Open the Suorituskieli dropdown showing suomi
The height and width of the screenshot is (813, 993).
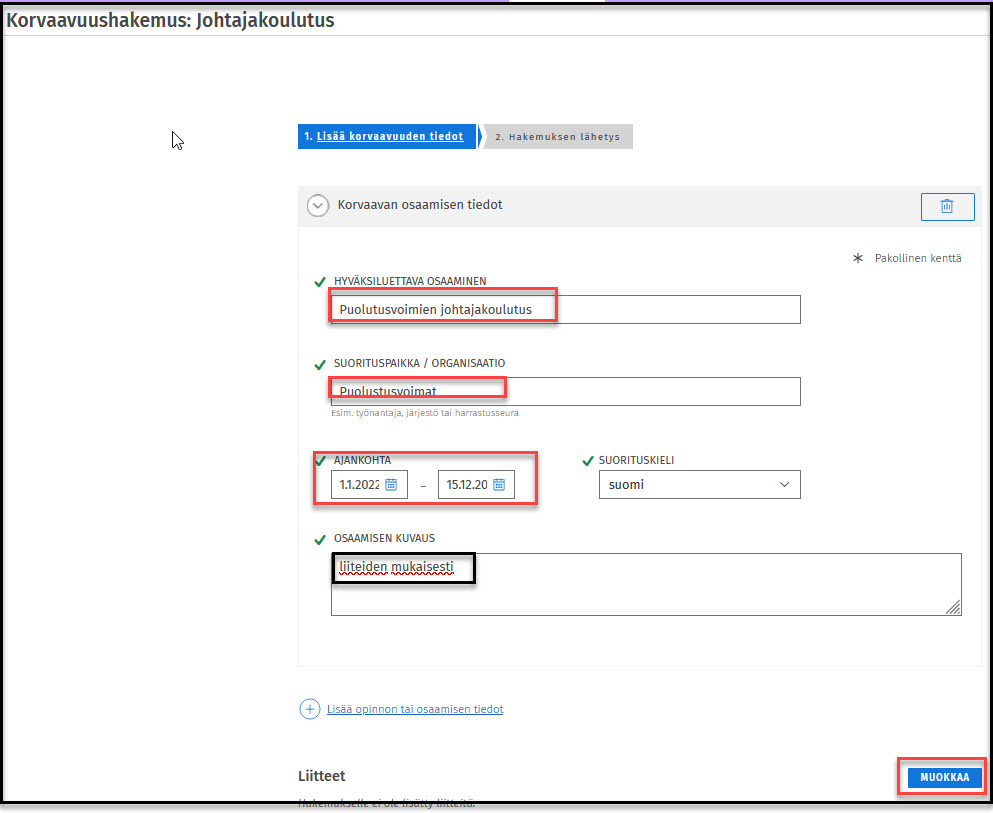pyautogui.click(x=699, y=484)
